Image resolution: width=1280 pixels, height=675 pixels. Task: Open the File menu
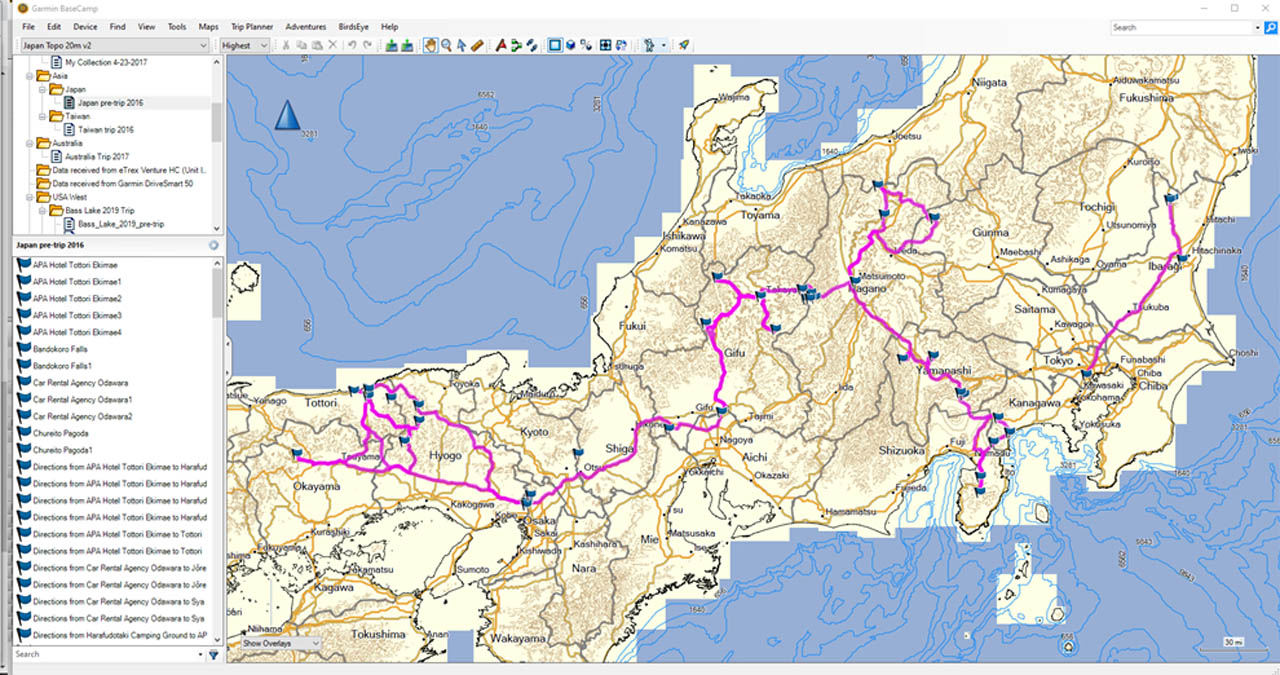[28, 27]
